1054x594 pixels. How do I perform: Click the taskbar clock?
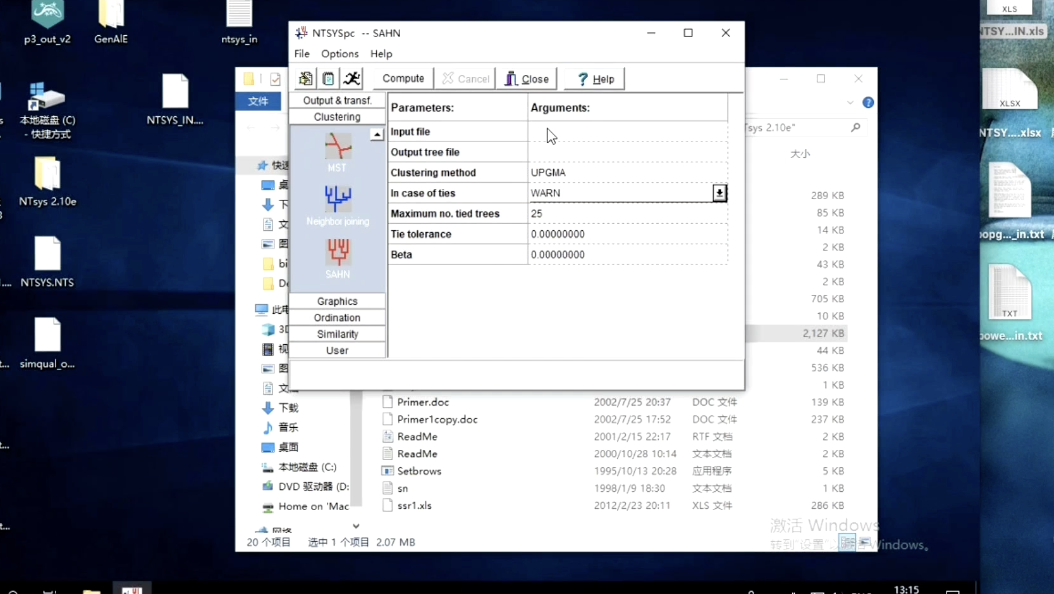click(906, 589)
